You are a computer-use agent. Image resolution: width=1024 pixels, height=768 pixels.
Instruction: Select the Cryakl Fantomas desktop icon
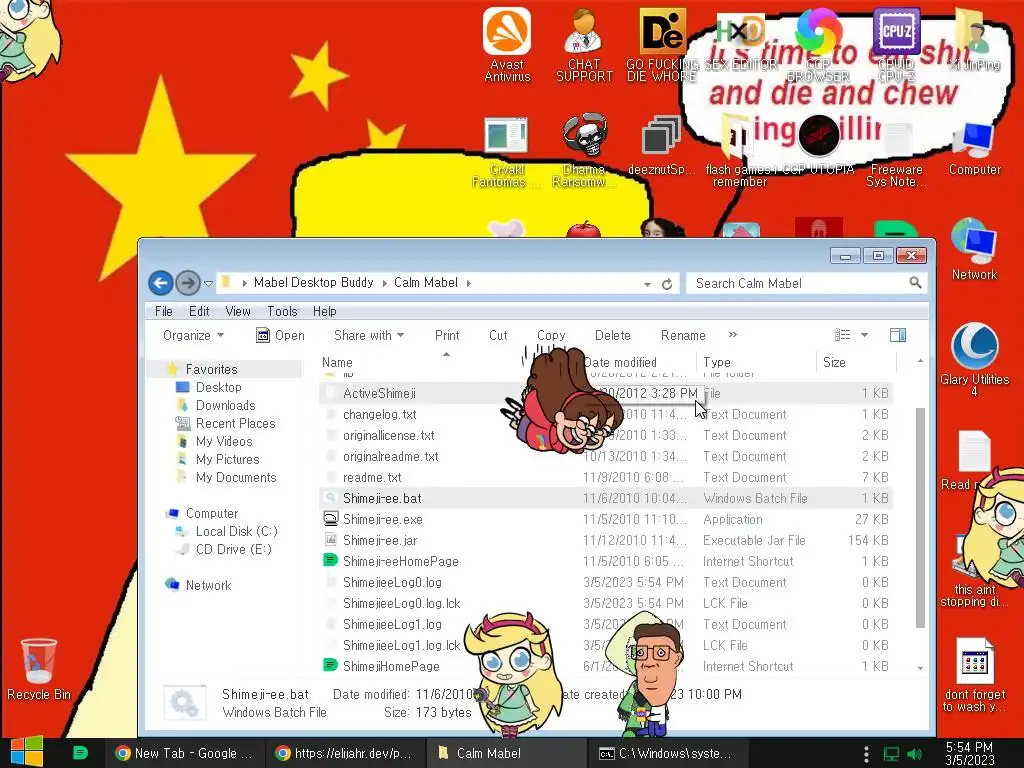(x=506, y=152)
